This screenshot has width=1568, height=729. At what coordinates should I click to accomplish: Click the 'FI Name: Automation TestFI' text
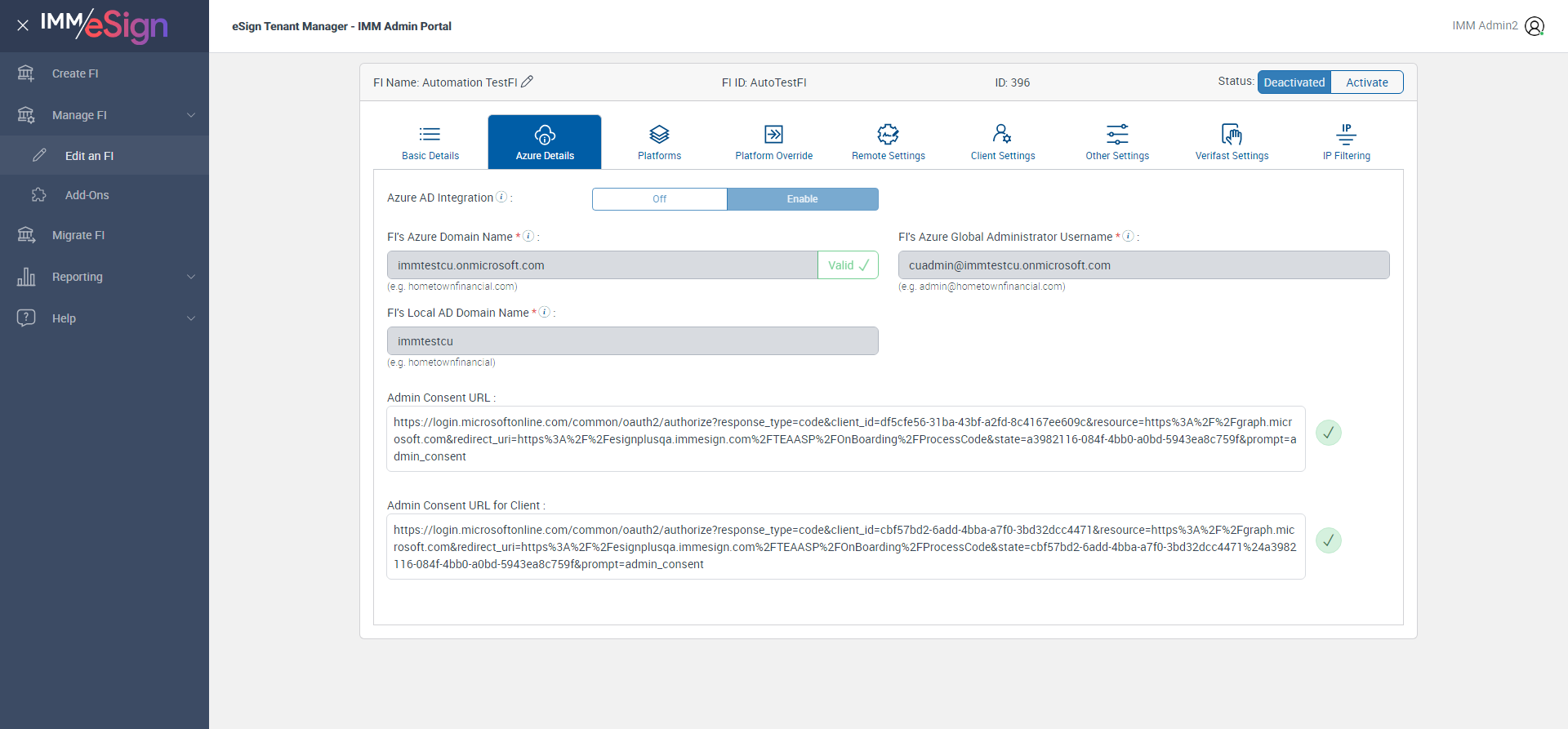(x=445, y=82)
